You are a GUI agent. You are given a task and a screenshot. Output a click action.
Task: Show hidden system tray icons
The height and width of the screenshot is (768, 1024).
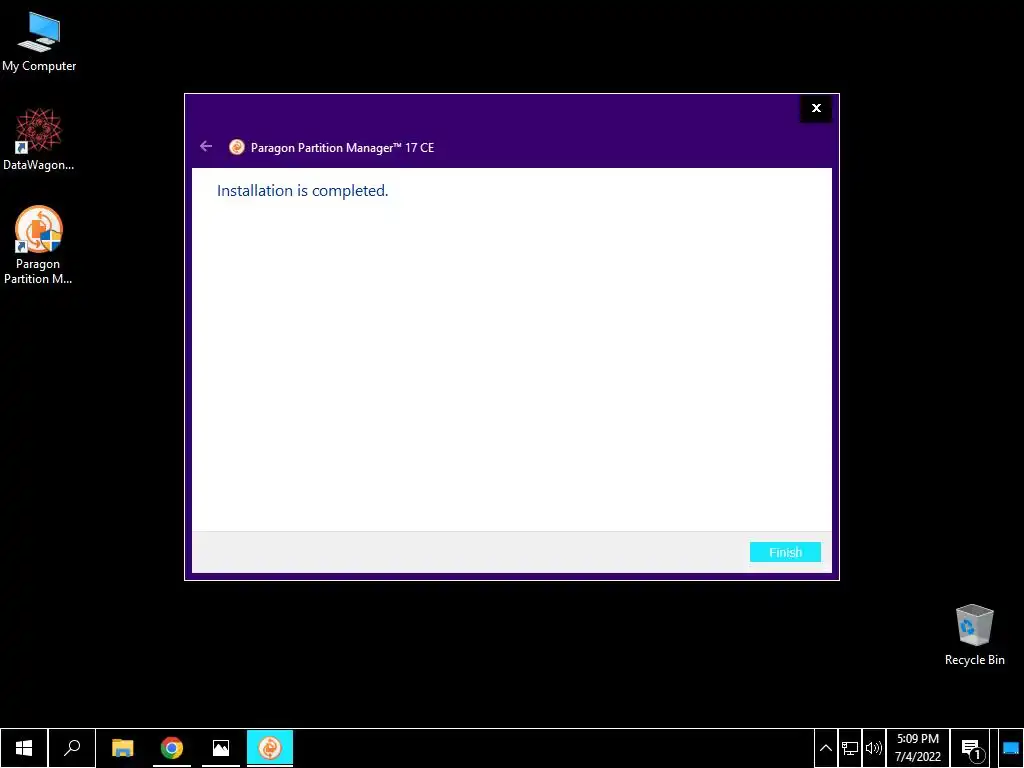(825, 748)
